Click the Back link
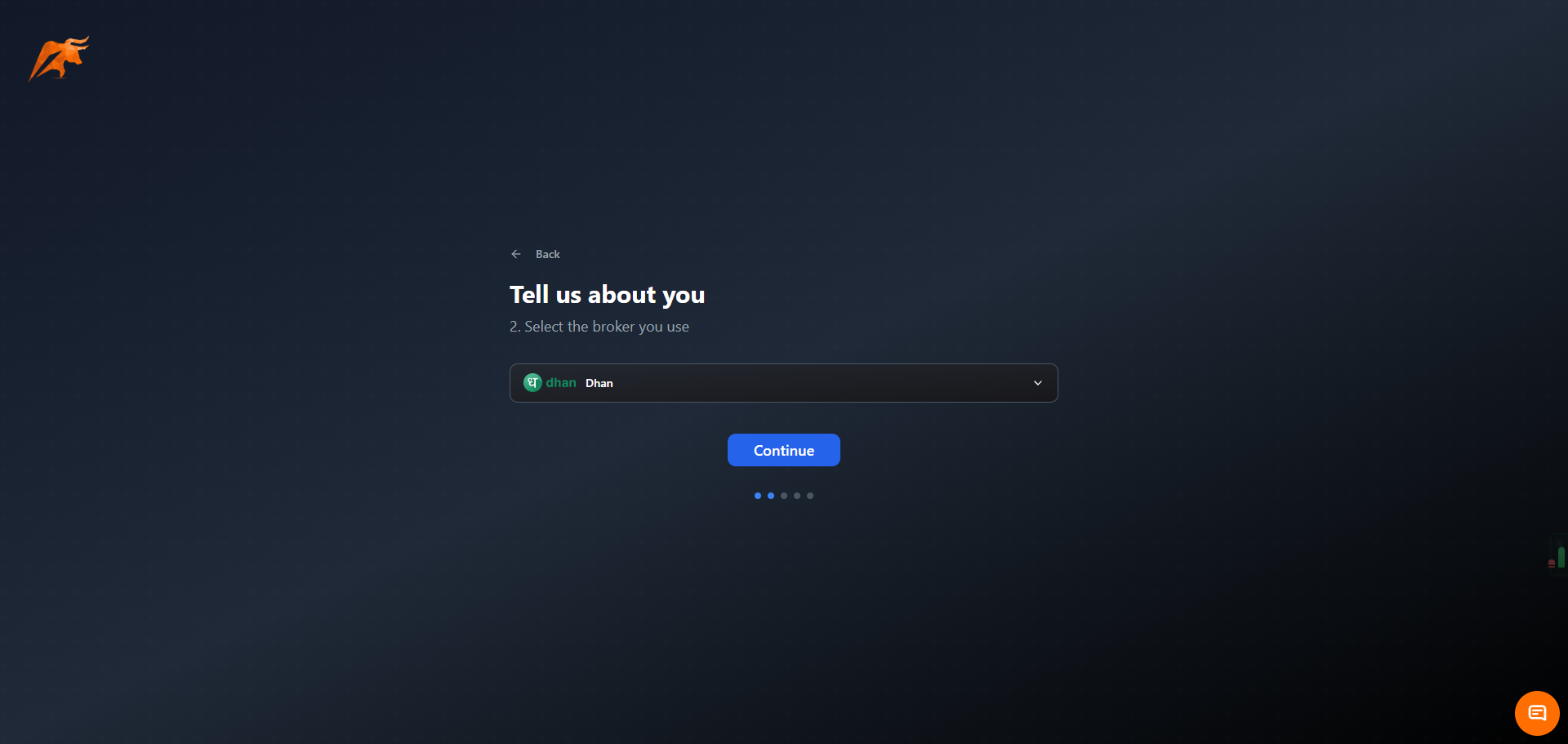Viewport: 1568px width, 744px height. click(547, 254)
